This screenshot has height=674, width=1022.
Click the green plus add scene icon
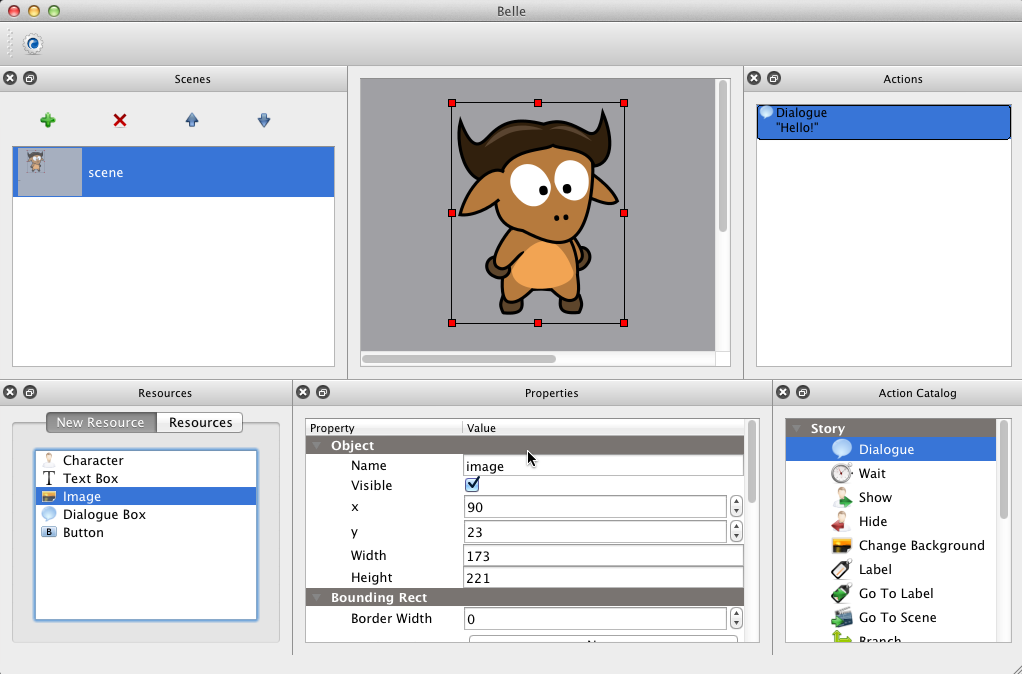coord(47,120)
